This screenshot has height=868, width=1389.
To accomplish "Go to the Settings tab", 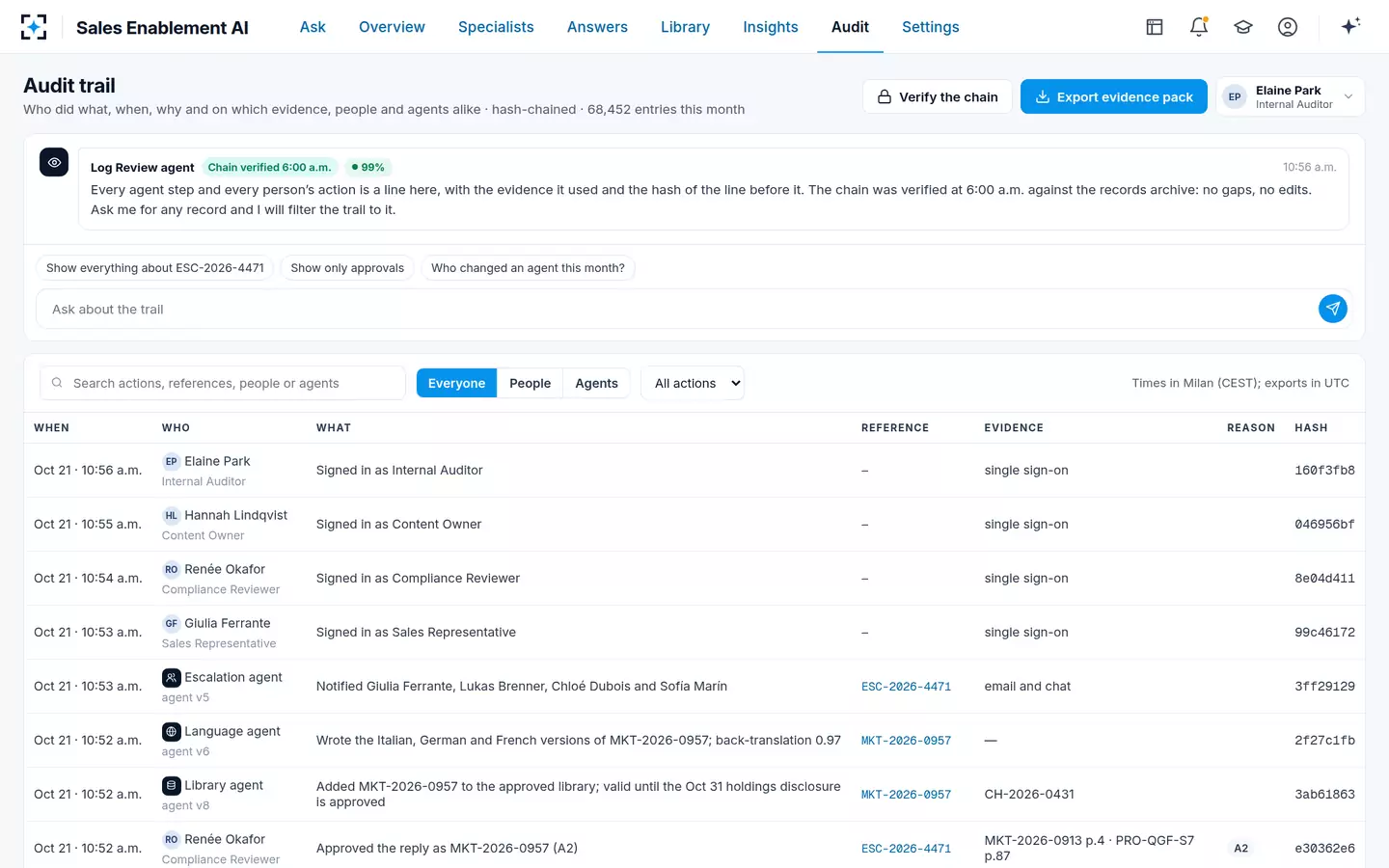I will coord(931,27).
